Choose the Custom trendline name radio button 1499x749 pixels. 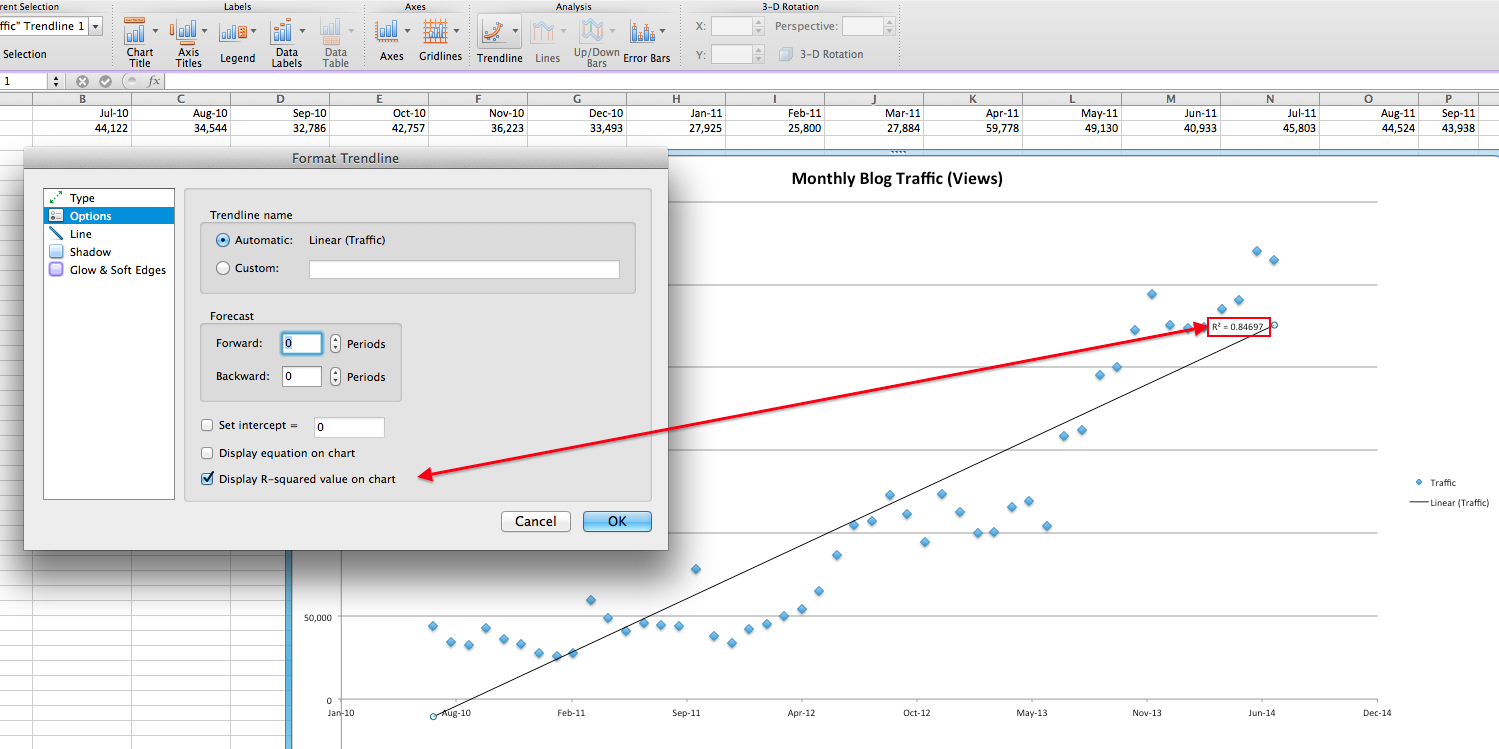pyautogui.click(x=223, y=268)
